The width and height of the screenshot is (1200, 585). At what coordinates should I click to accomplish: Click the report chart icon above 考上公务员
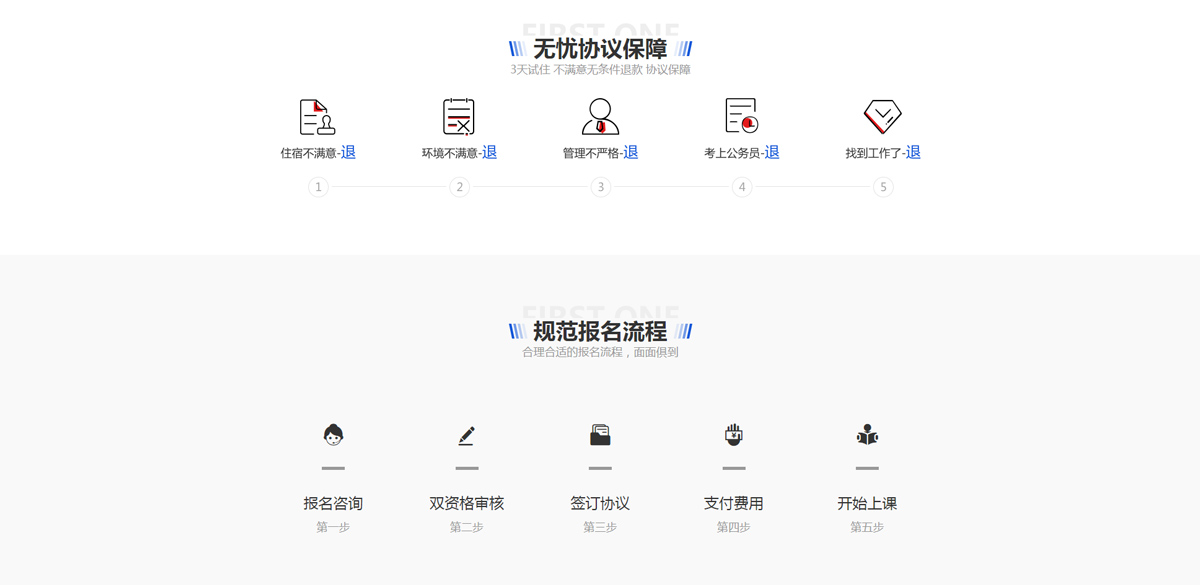tap(741, 116)
